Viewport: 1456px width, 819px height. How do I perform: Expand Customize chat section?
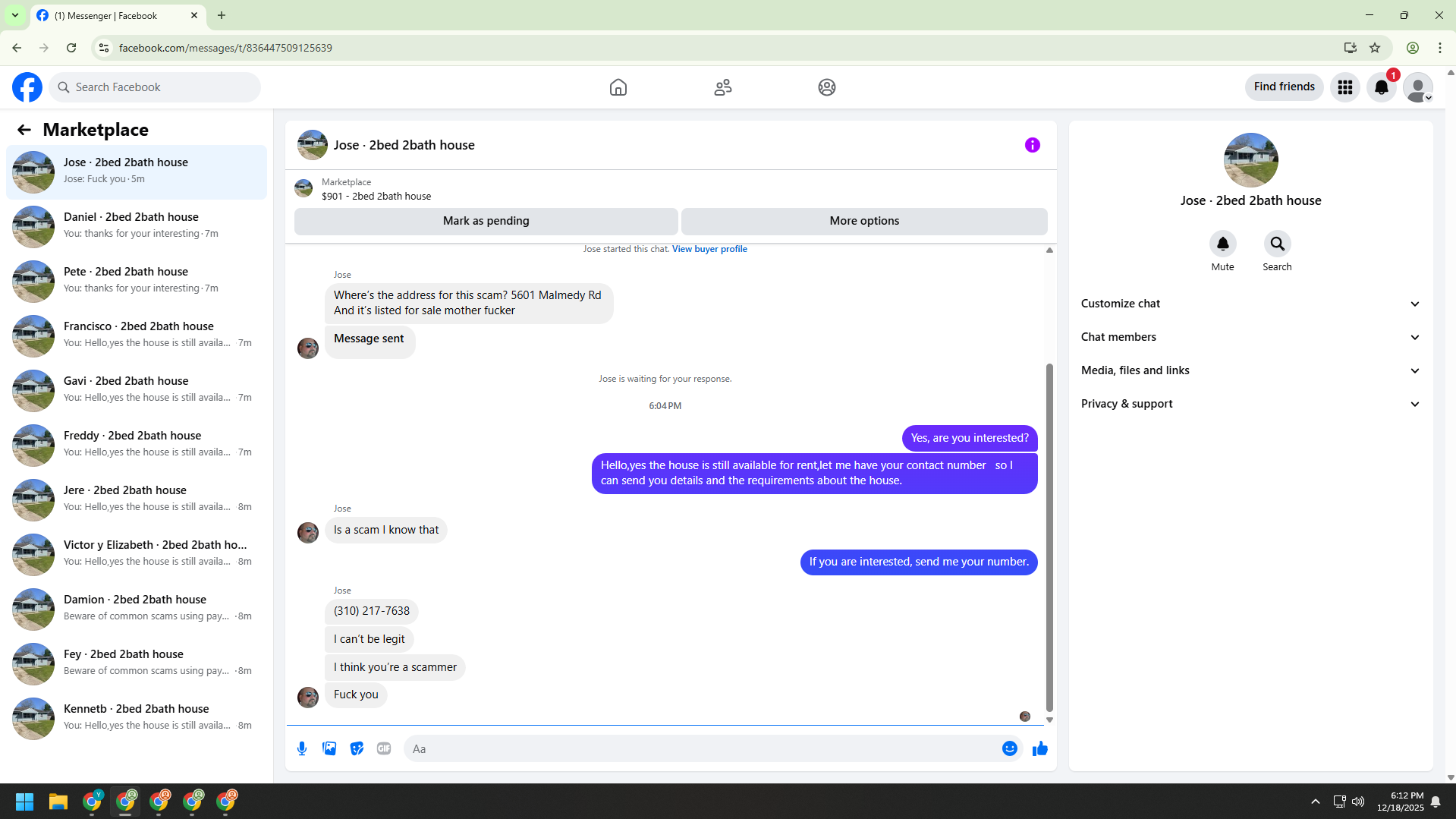(x=1250, y=304)
